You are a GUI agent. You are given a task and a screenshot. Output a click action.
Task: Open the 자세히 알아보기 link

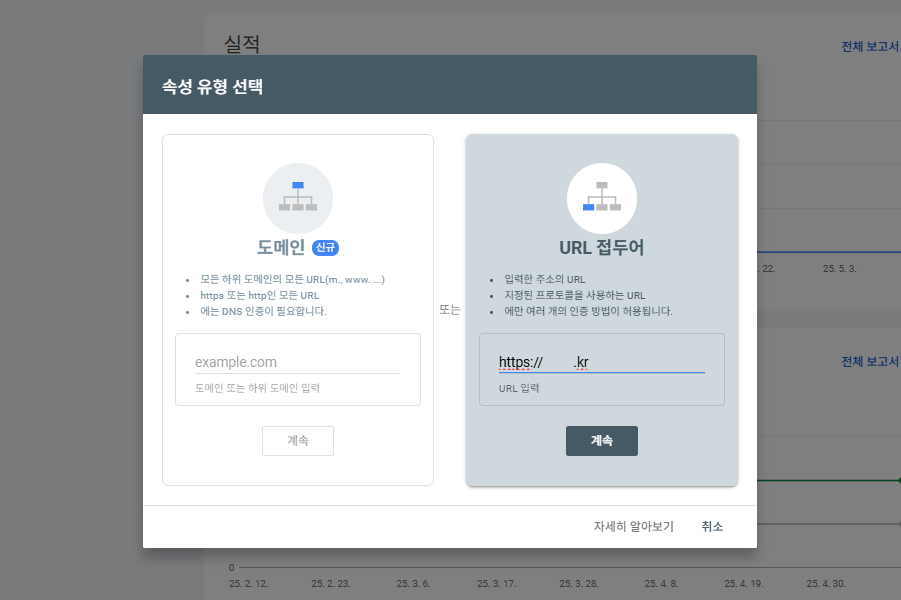(631, 525)
